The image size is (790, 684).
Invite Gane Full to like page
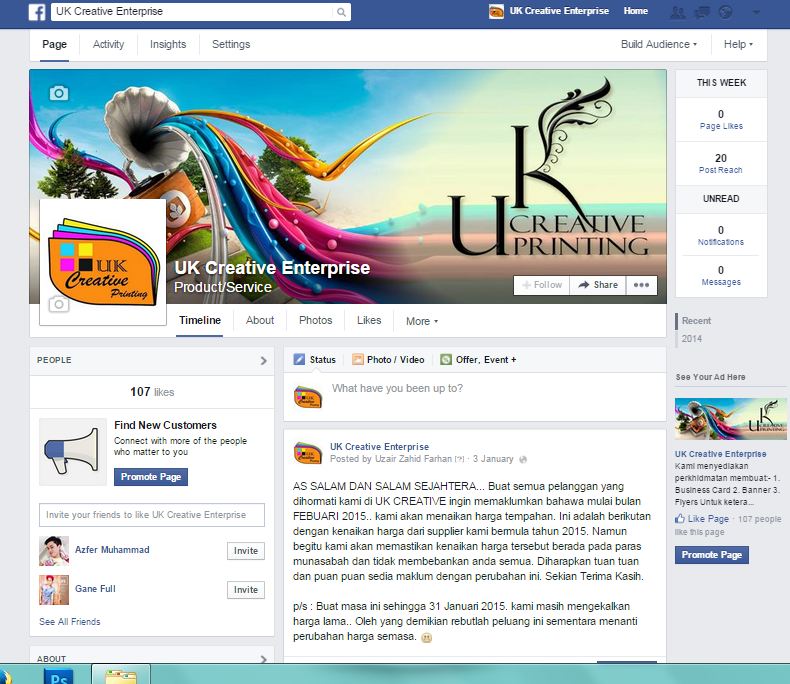click(245, 590)
